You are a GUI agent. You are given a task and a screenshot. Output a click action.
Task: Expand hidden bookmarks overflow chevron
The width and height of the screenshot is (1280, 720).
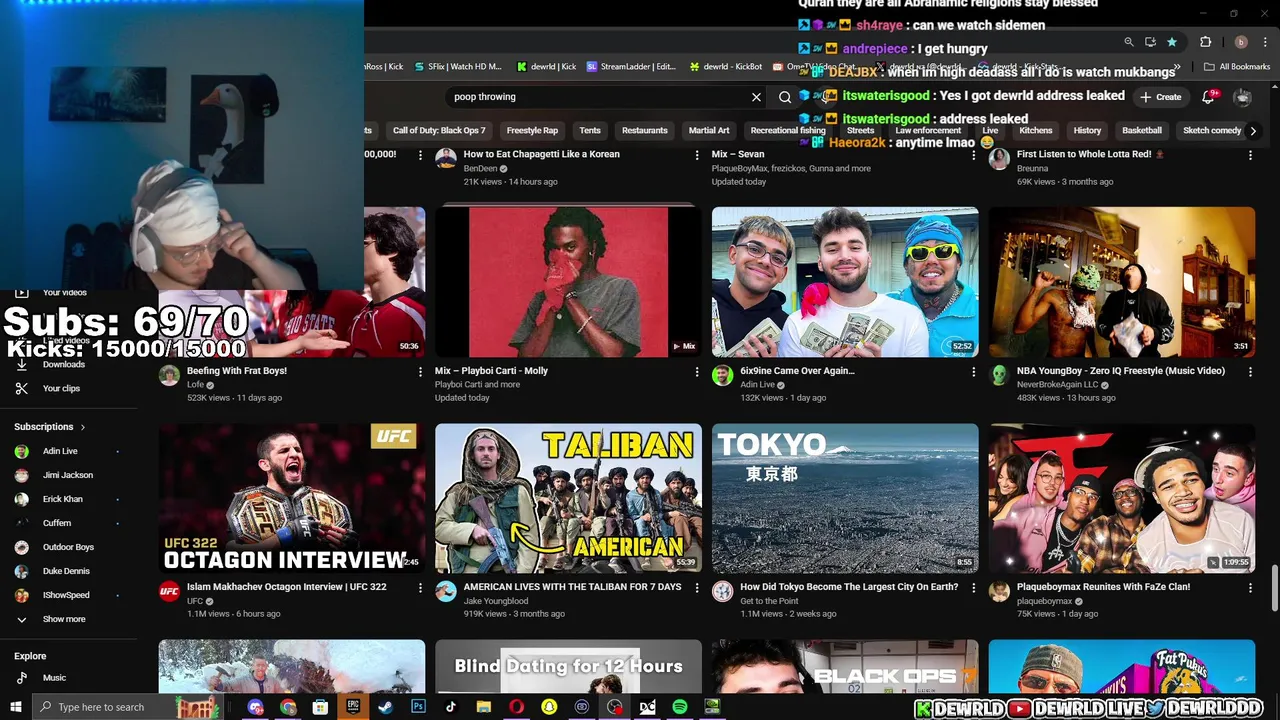[x=1177, y=67]
